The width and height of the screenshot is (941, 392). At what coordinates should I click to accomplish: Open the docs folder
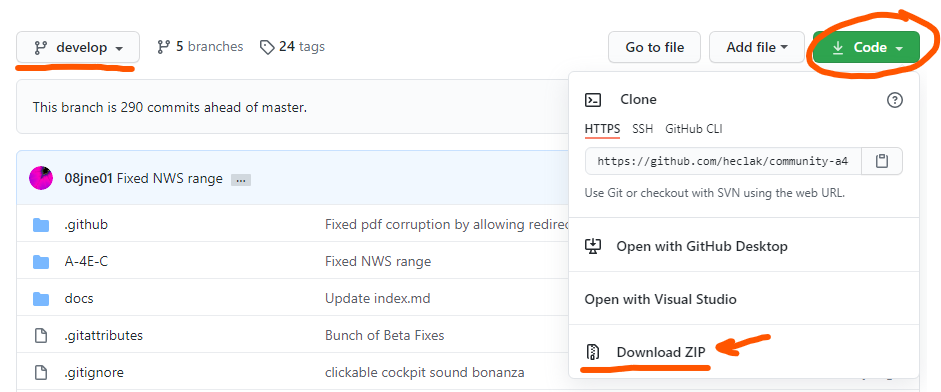(x=79, y=298)
